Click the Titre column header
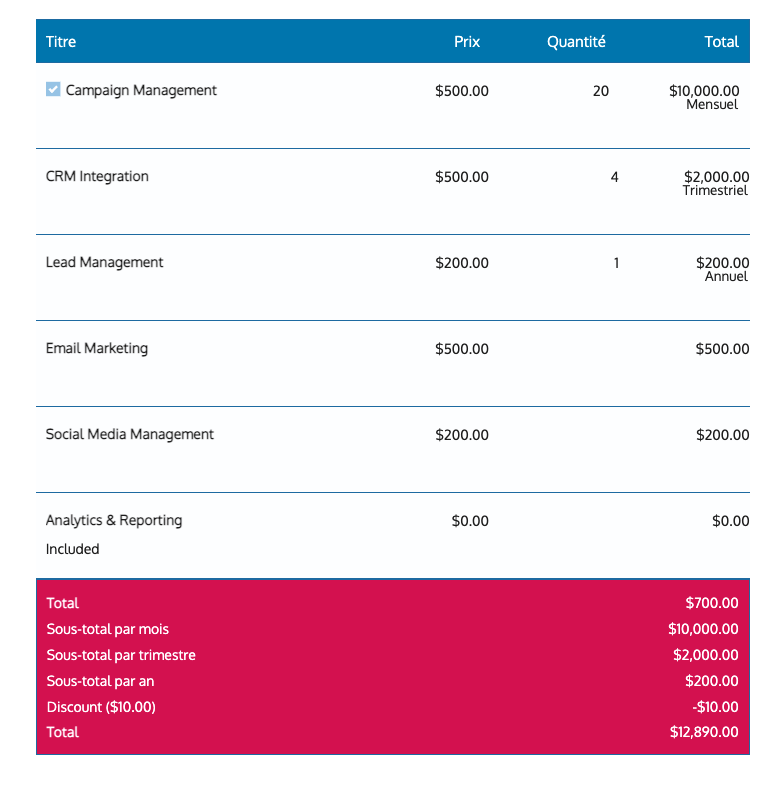This screenshot has height=785, width=776. pyautogui.click(x=61, y=42)
